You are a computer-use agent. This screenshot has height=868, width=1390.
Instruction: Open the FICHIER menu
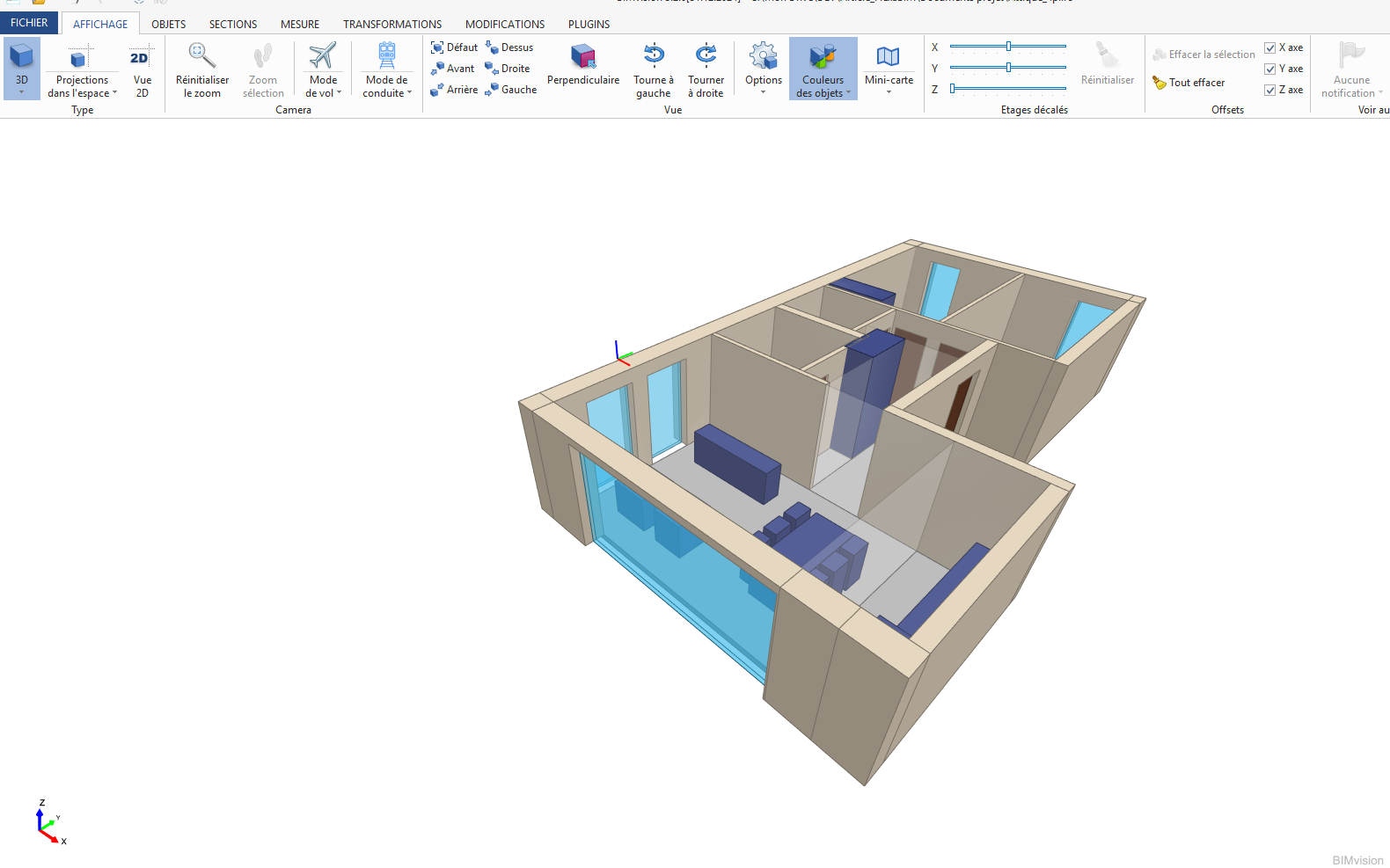[29, 23]
